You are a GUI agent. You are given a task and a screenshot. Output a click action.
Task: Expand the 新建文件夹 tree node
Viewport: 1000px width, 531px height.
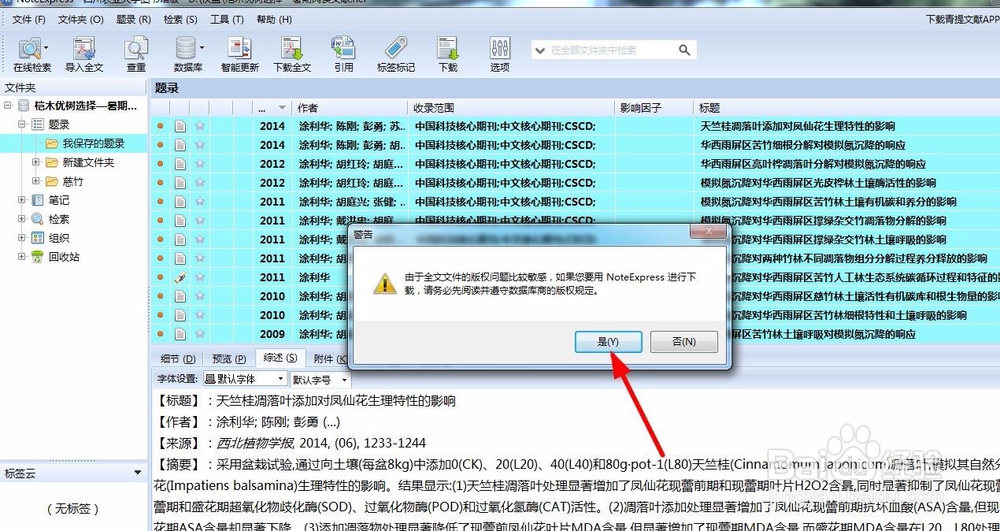(x=36, y=163)
